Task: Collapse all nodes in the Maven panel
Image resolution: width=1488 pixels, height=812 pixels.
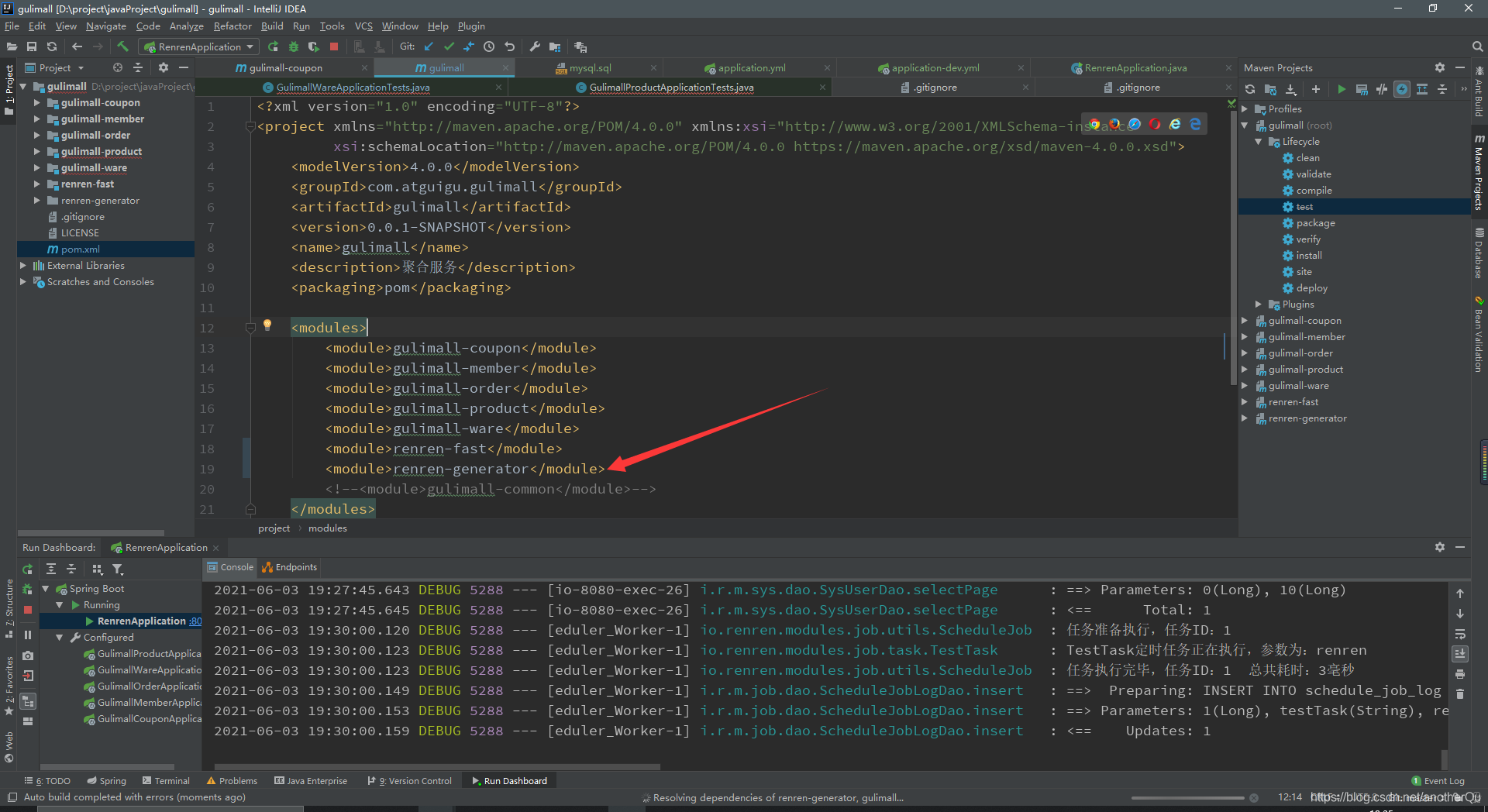Action: point(1442,89)
